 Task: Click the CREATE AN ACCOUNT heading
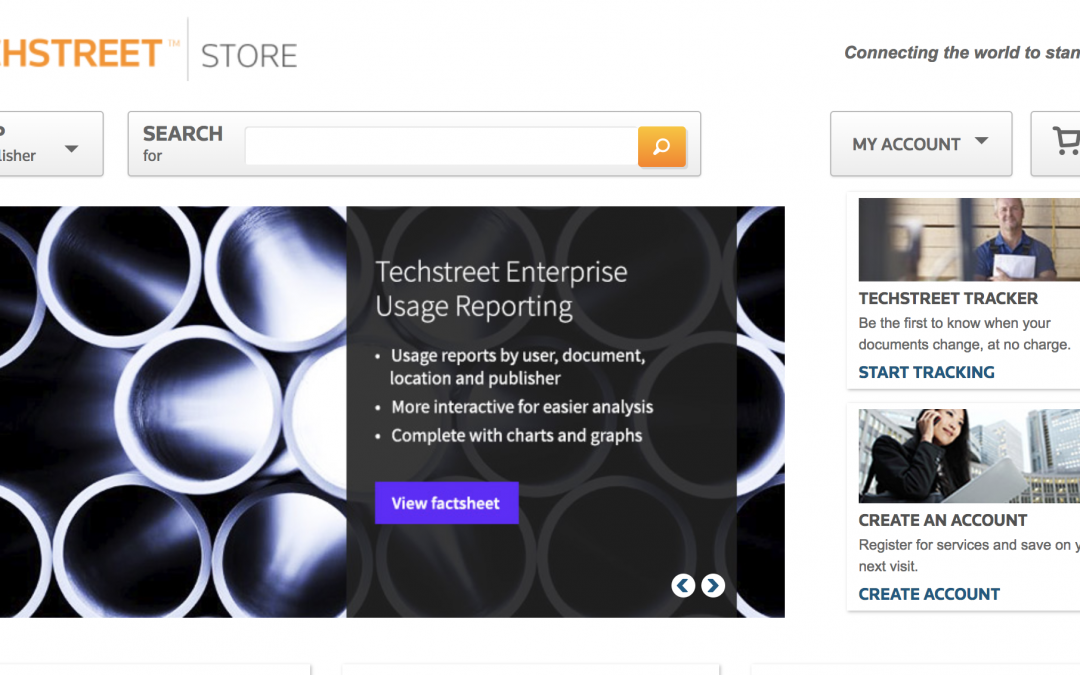click(942, 520)
